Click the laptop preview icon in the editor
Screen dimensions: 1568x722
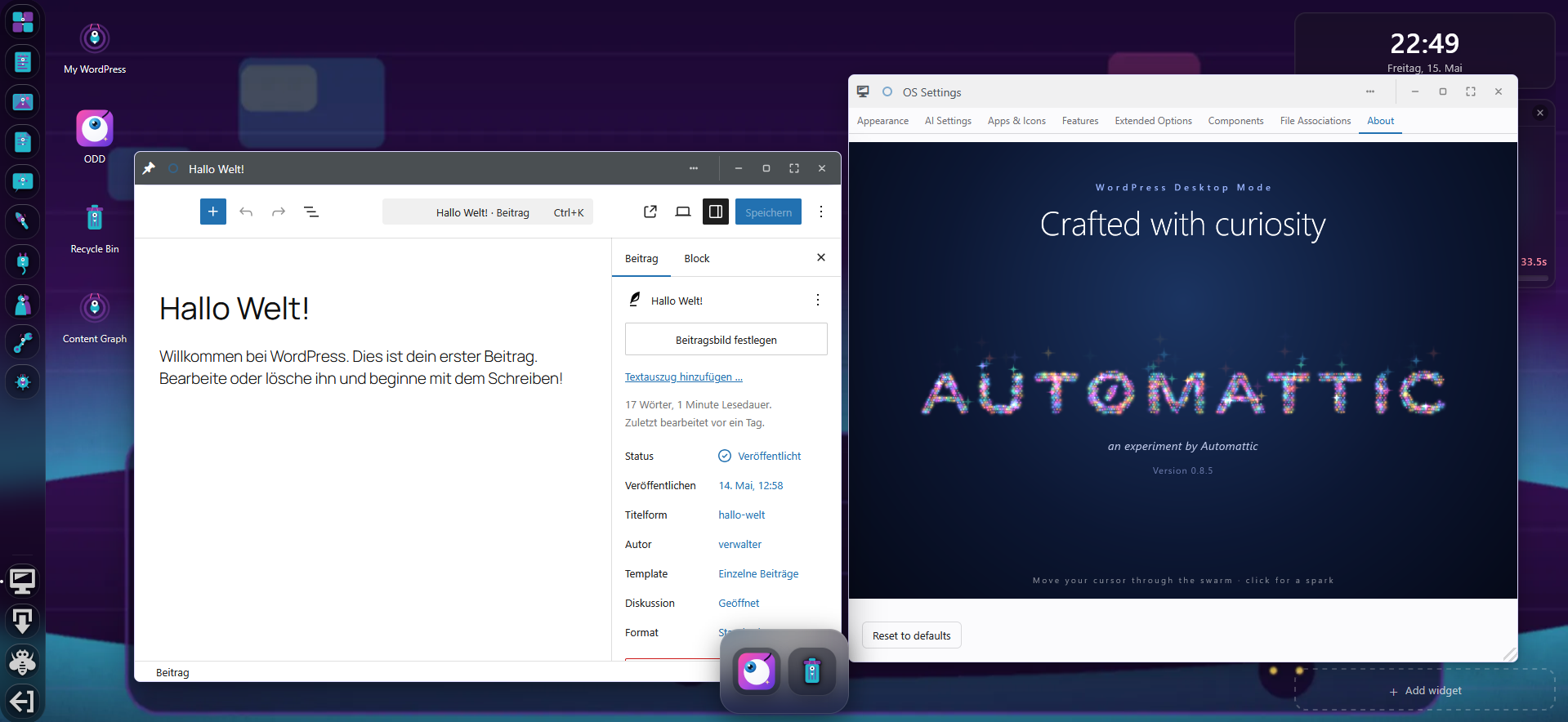683,212
